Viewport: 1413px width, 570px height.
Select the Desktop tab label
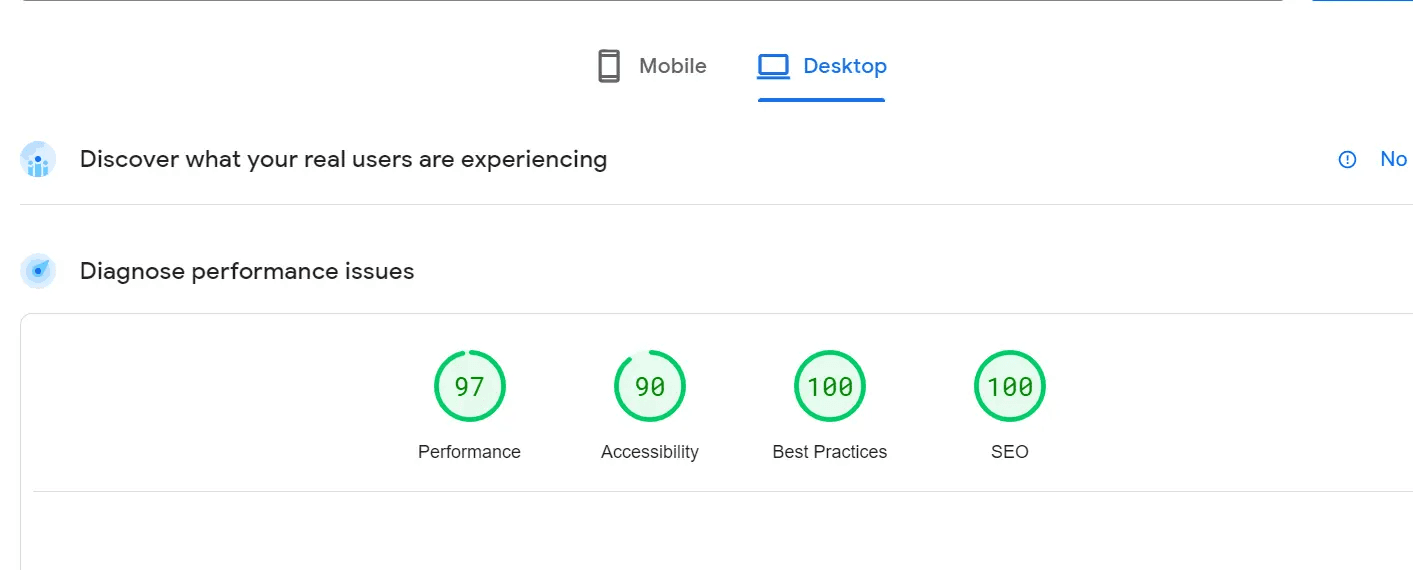844,66
